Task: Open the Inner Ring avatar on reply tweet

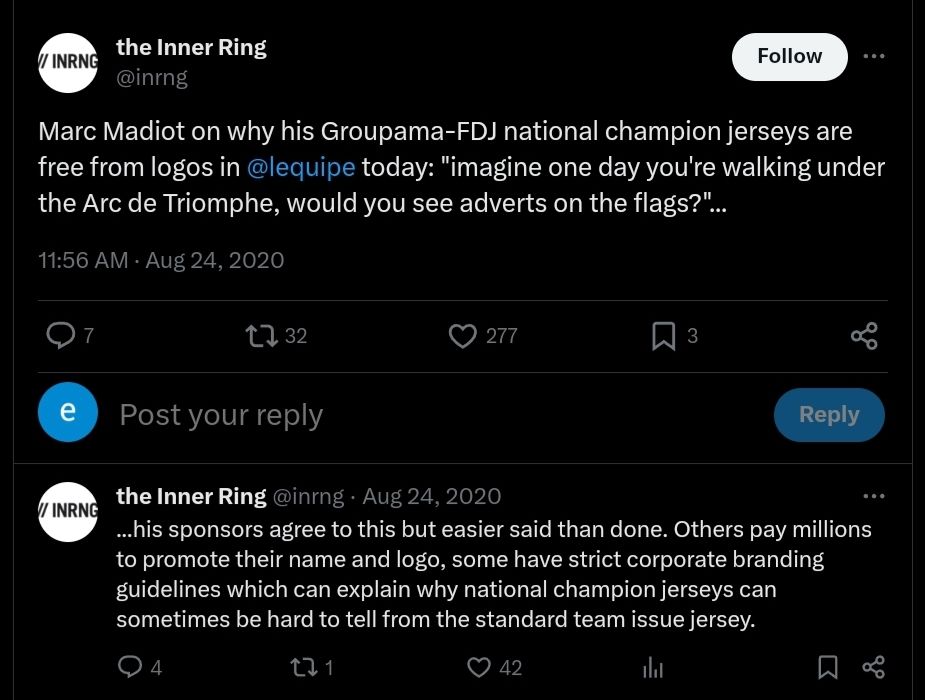Action: (68, 511)
